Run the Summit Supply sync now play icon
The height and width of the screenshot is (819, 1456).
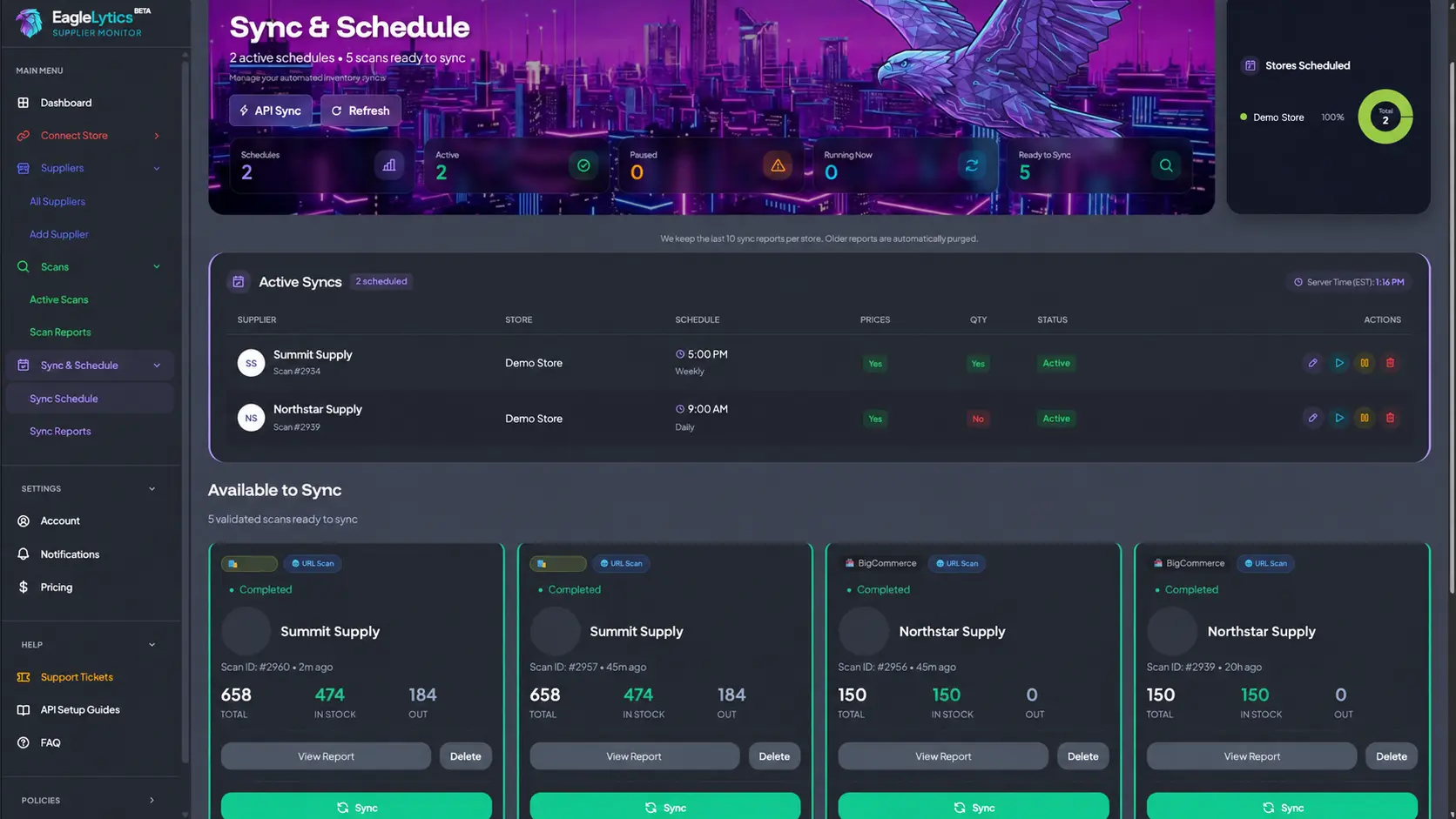click(1339, 363)
